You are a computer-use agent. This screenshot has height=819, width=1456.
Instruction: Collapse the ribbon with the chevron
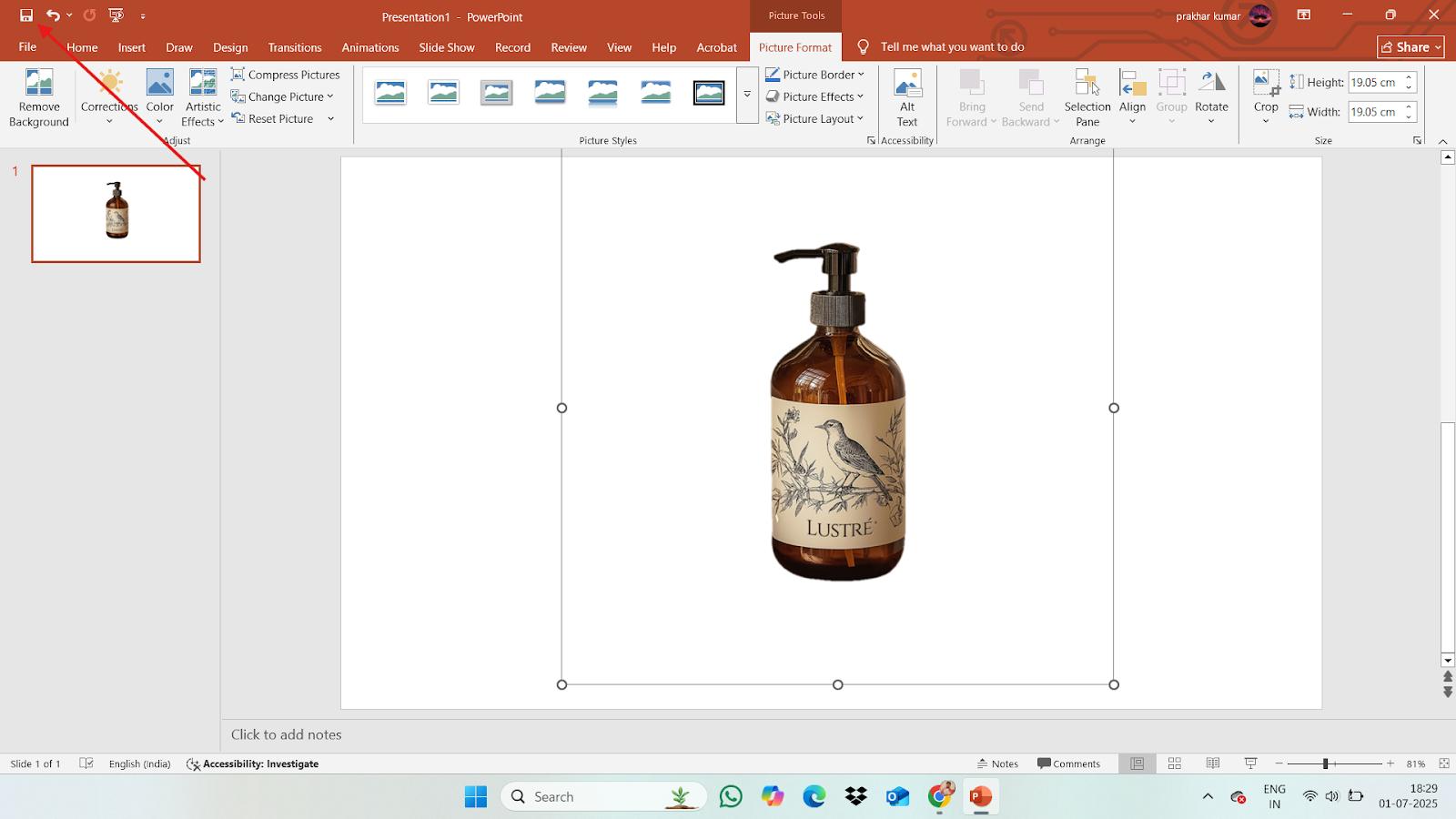(x=1442, y=141)
